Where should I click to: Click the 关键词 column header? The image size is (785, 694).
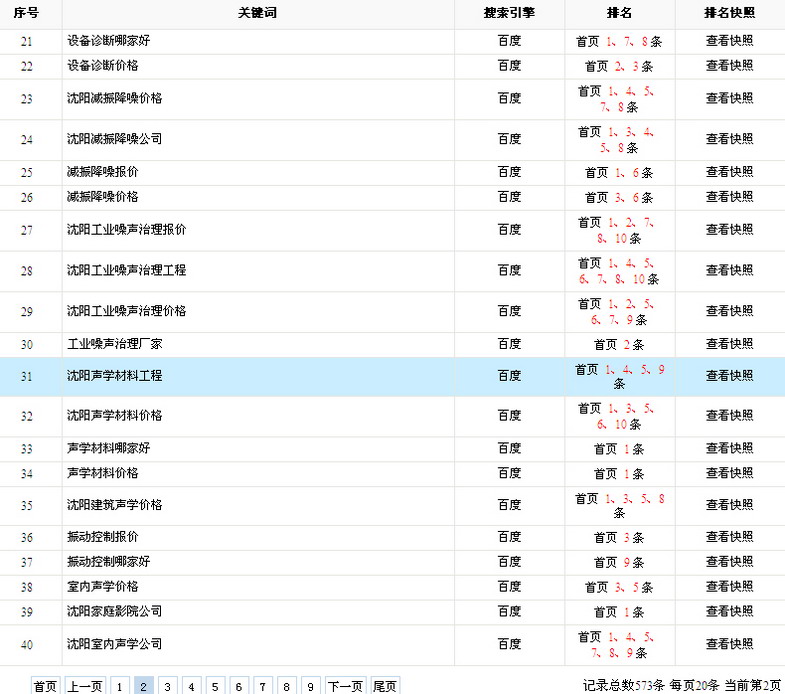(x=257, y=13)
